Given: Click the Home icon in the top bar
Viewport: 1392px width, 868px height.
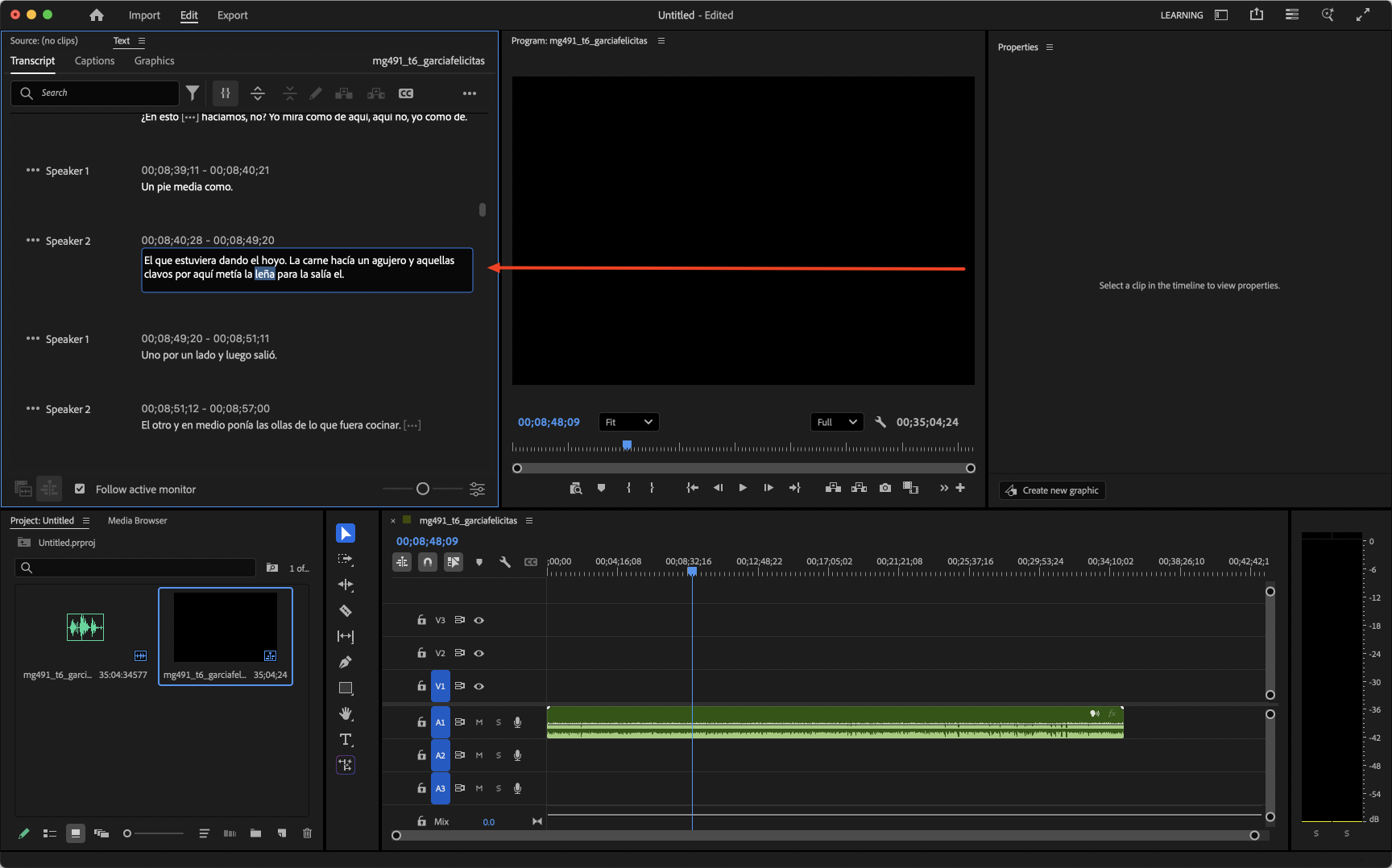Looking at the screenshot, I should (97, 15).
